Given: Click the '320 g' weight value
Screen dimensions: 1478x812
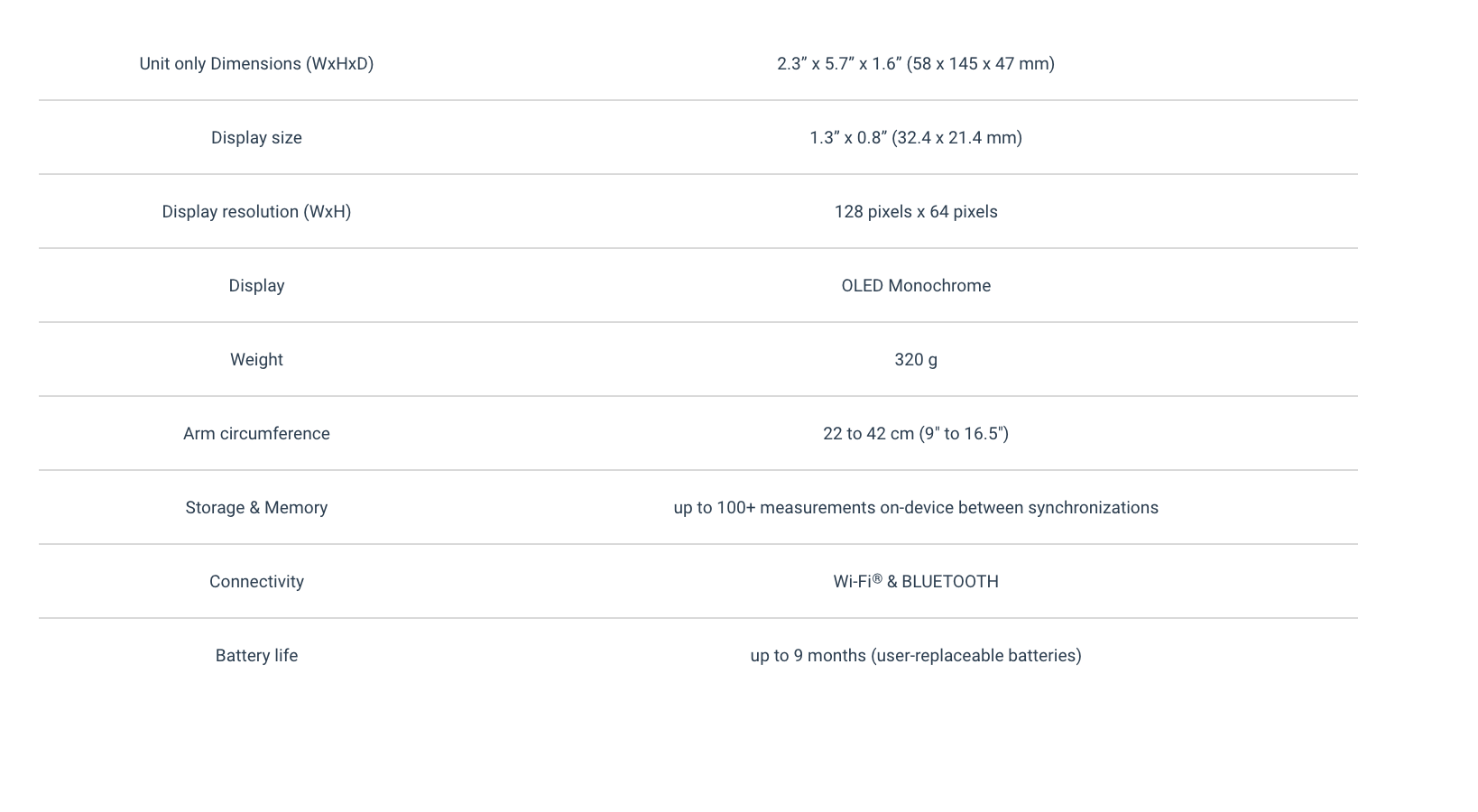Looking at the screenshot, I should [916, 360].
